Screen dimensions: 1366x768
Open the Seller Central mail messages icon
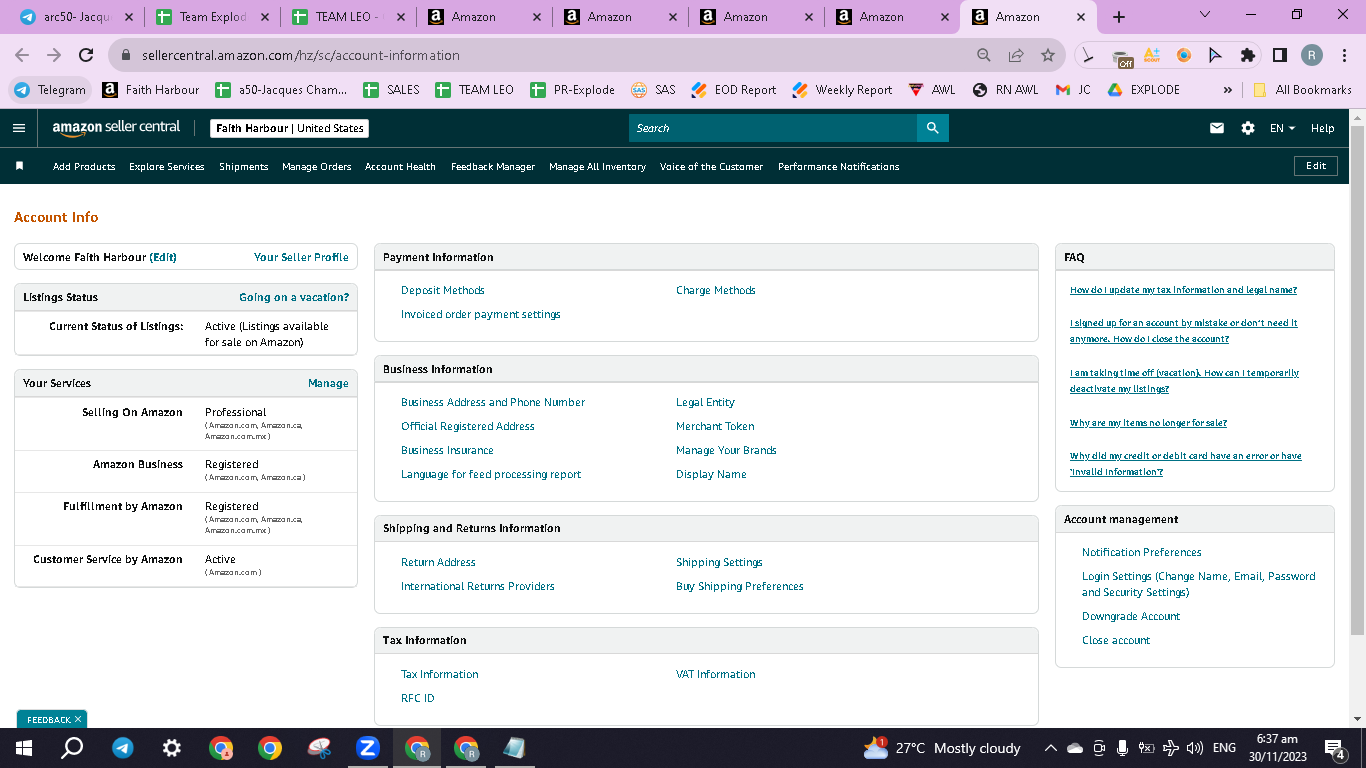(1217, 128)
